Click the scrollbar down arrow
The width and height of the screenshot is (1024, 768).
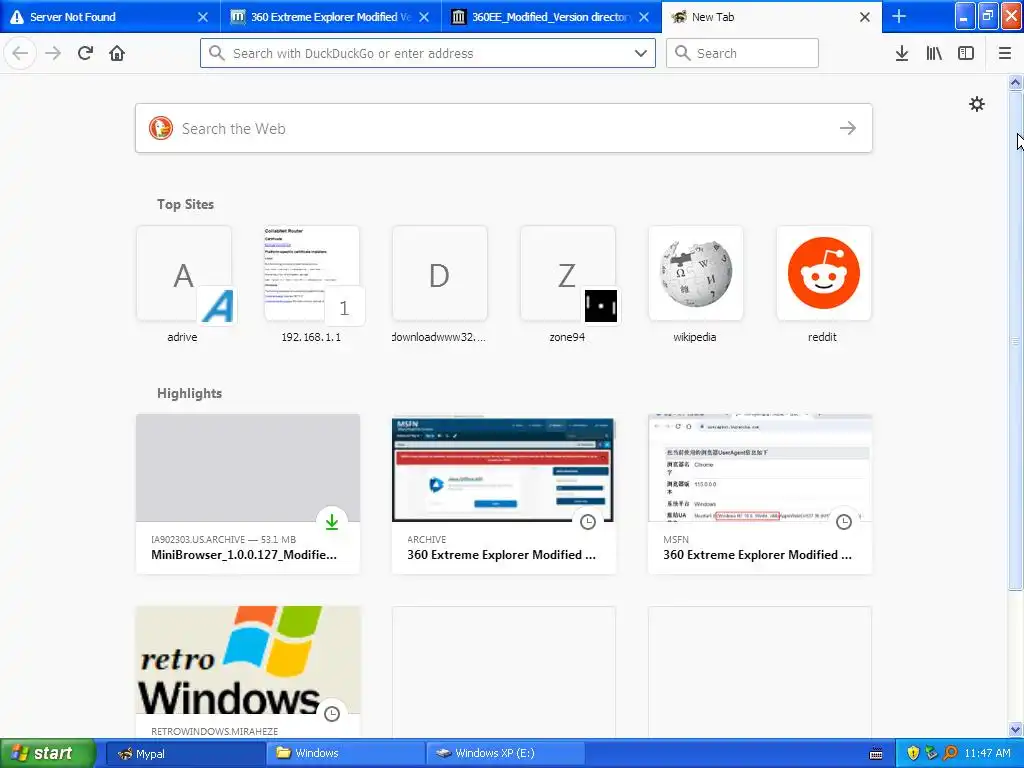tap(1015, 729)
